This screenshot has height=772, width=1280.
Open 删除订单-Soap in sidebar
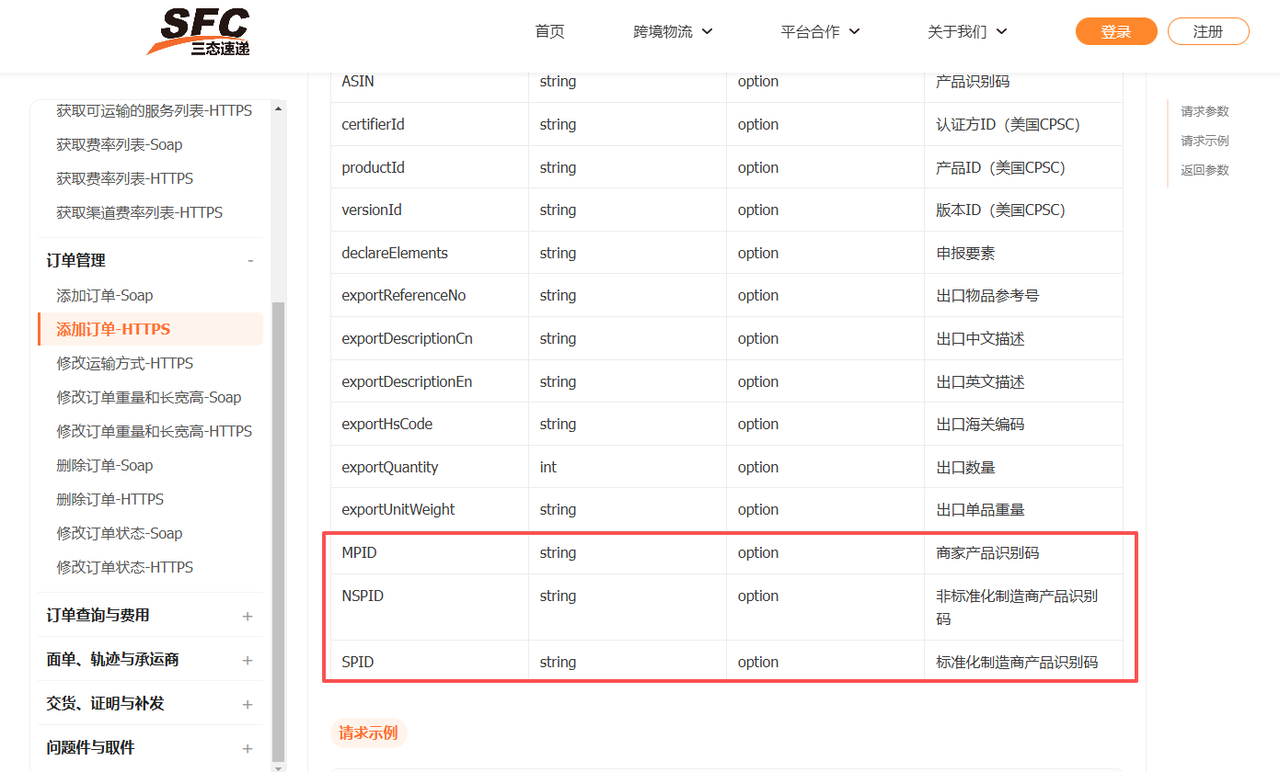click(105, 466)
